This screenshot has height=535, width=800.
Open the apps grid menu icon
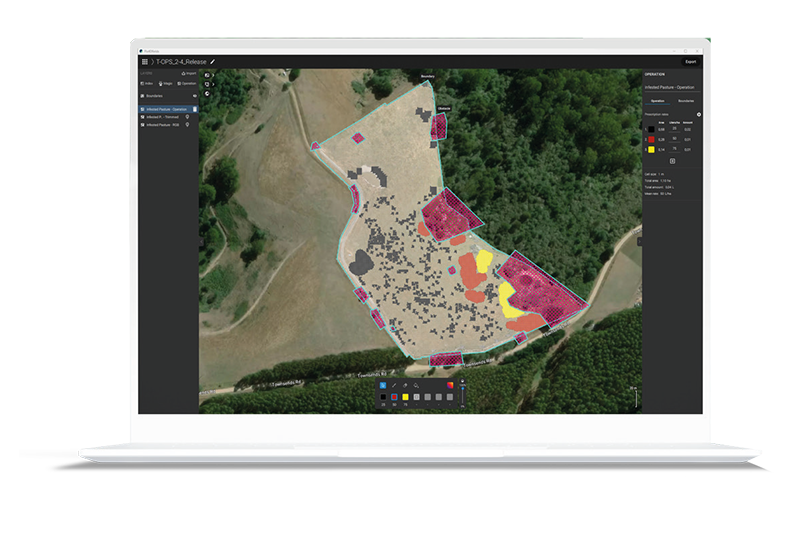pos(145,62)
